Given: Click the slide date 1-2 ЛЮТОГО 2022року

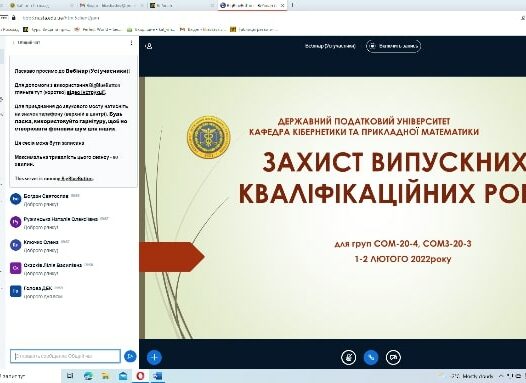Looking at the screenshot, I should 403,259.
